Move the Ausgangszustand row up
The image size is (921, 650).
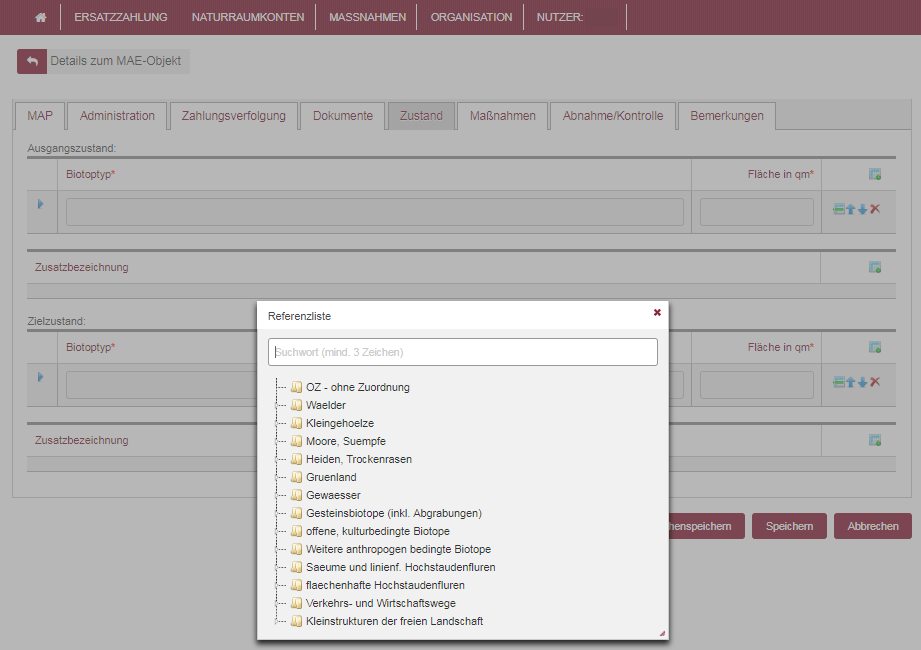(x=851, y=209)
